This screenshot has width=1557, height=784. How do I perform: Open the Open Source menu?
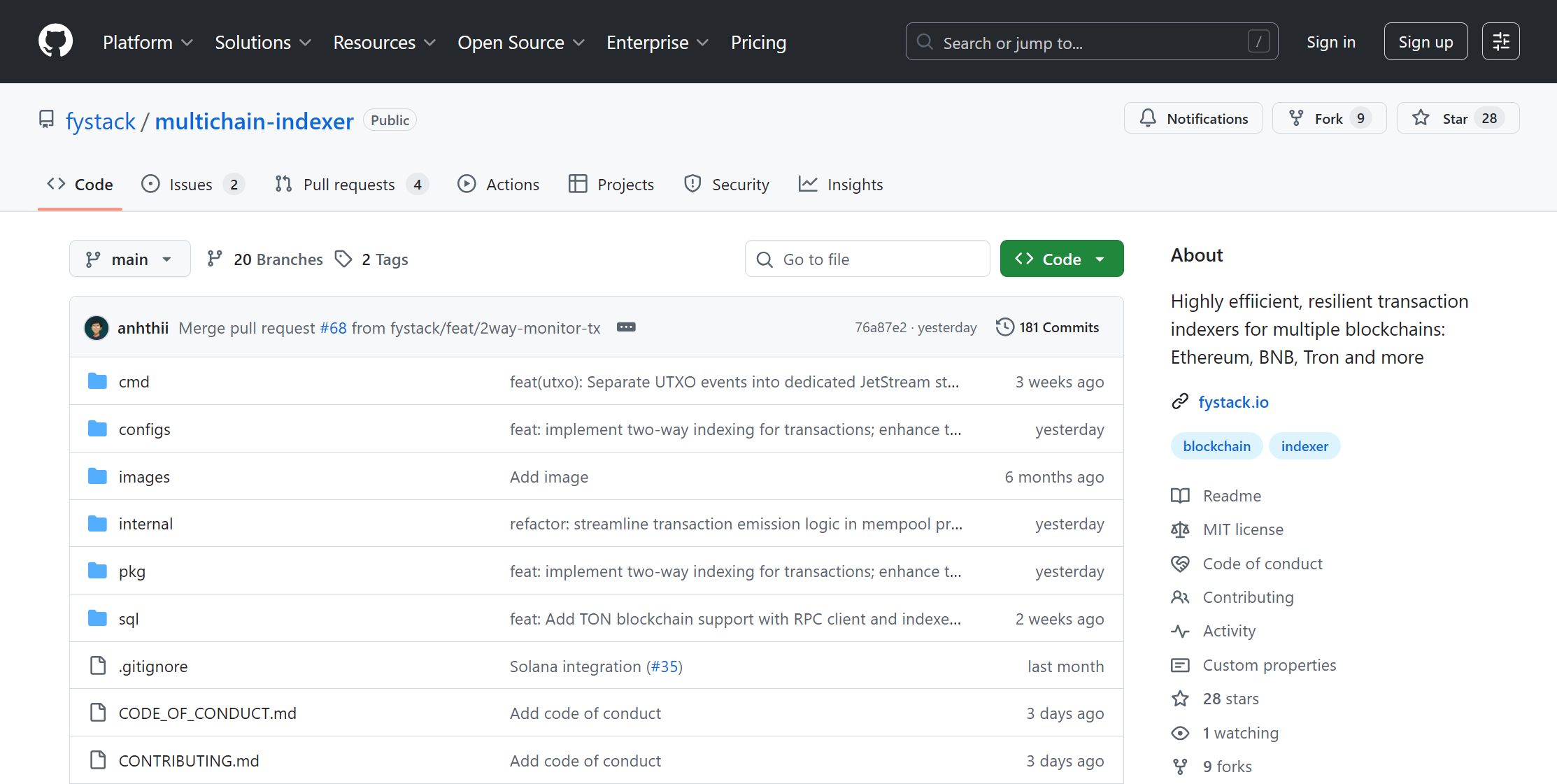tap(520, 43)
